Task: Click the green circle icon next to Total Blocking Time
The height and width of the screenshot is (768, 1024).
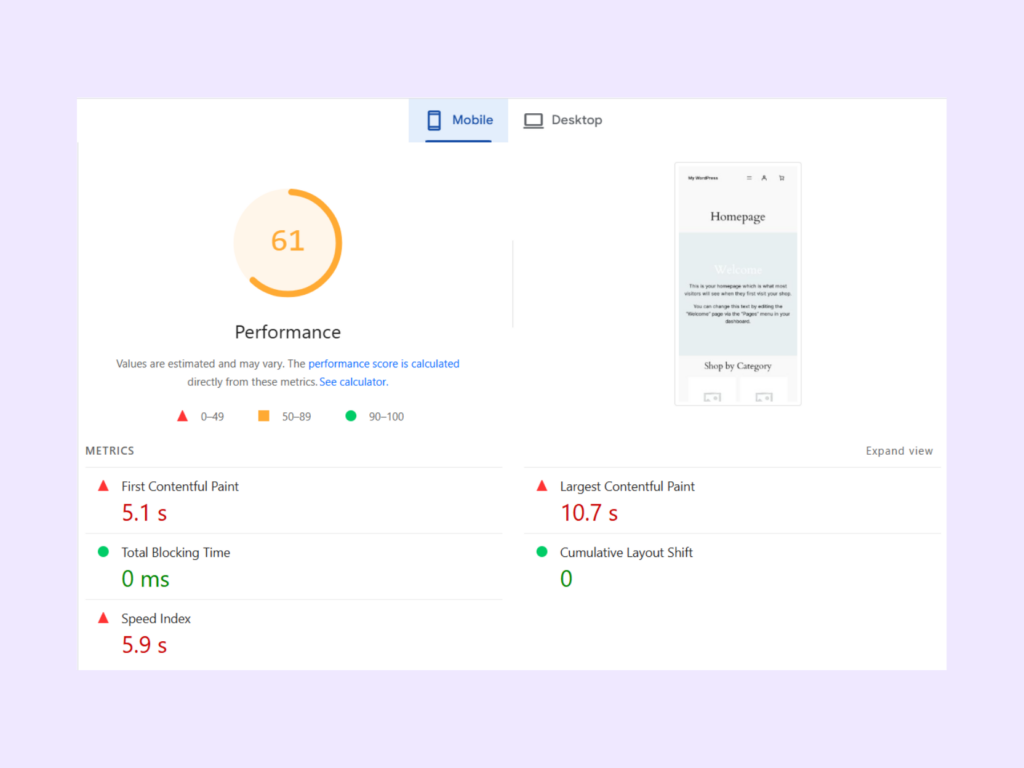Action: coord(103,552)
